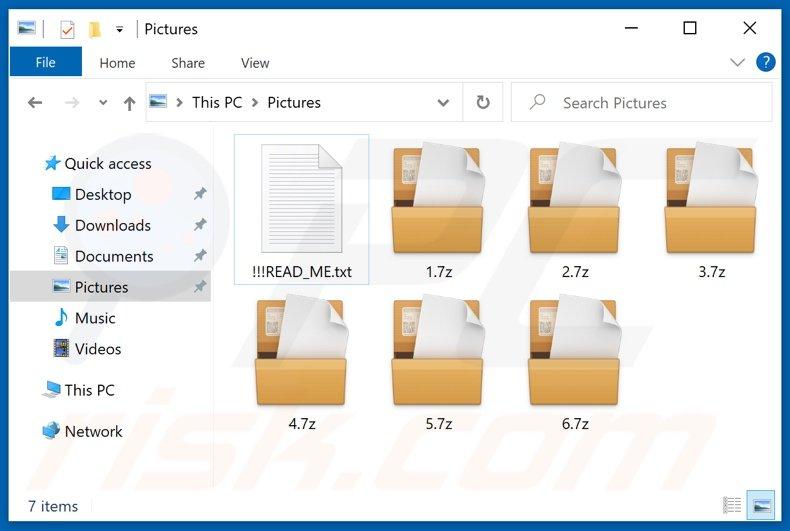This screenshot has height=531, width=790.
Task: Click the Properties quick access toolbar icon
Action: click(x=67, y=29)
